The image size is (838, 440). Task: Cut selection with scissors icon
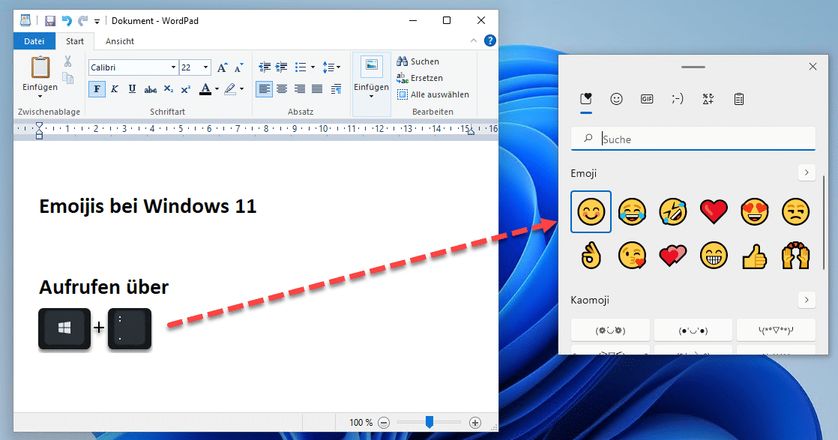(x=68, y=61)
